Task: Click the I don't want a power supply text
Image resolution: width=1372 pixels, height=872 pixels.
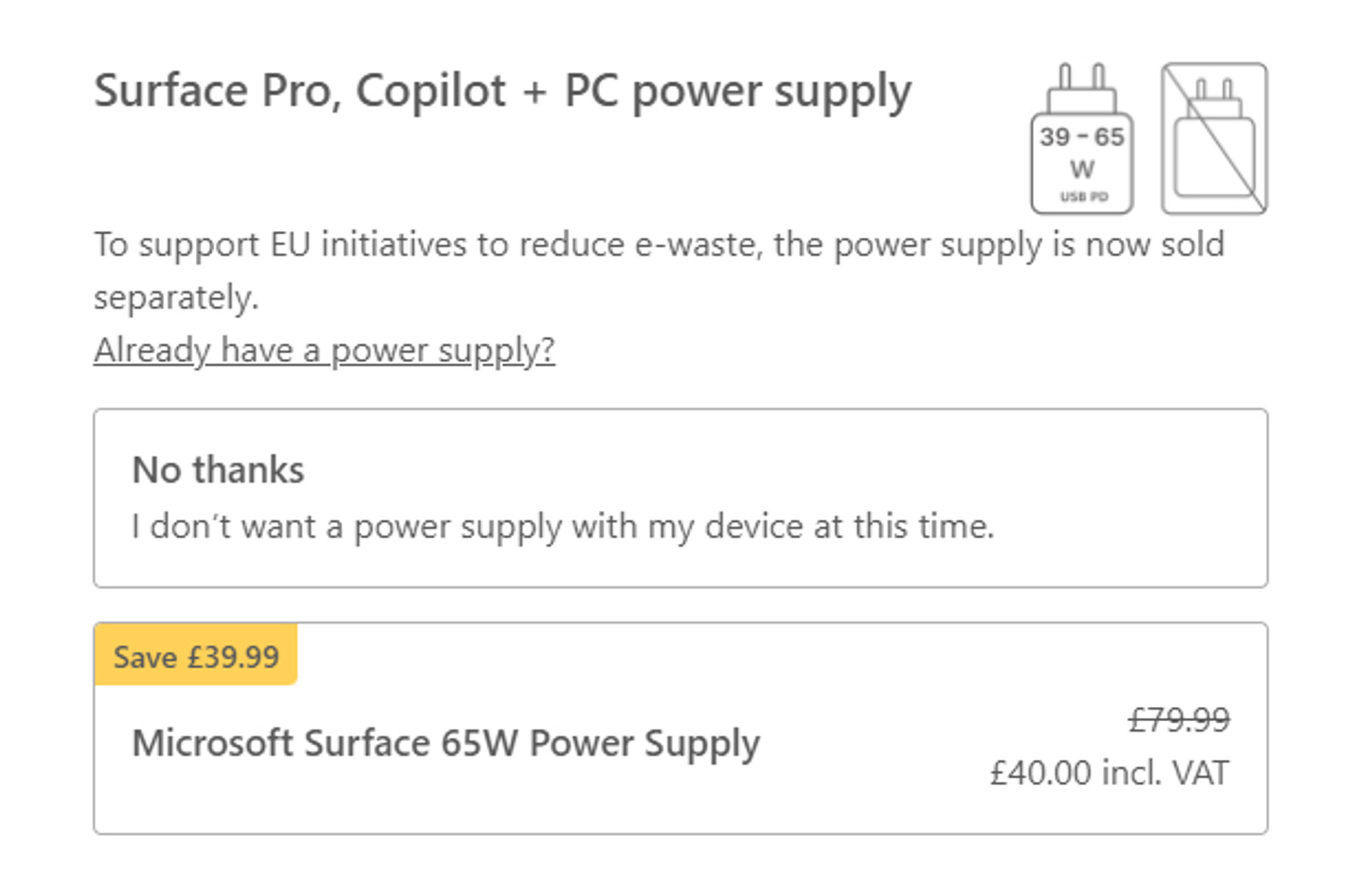Action: 563,527
